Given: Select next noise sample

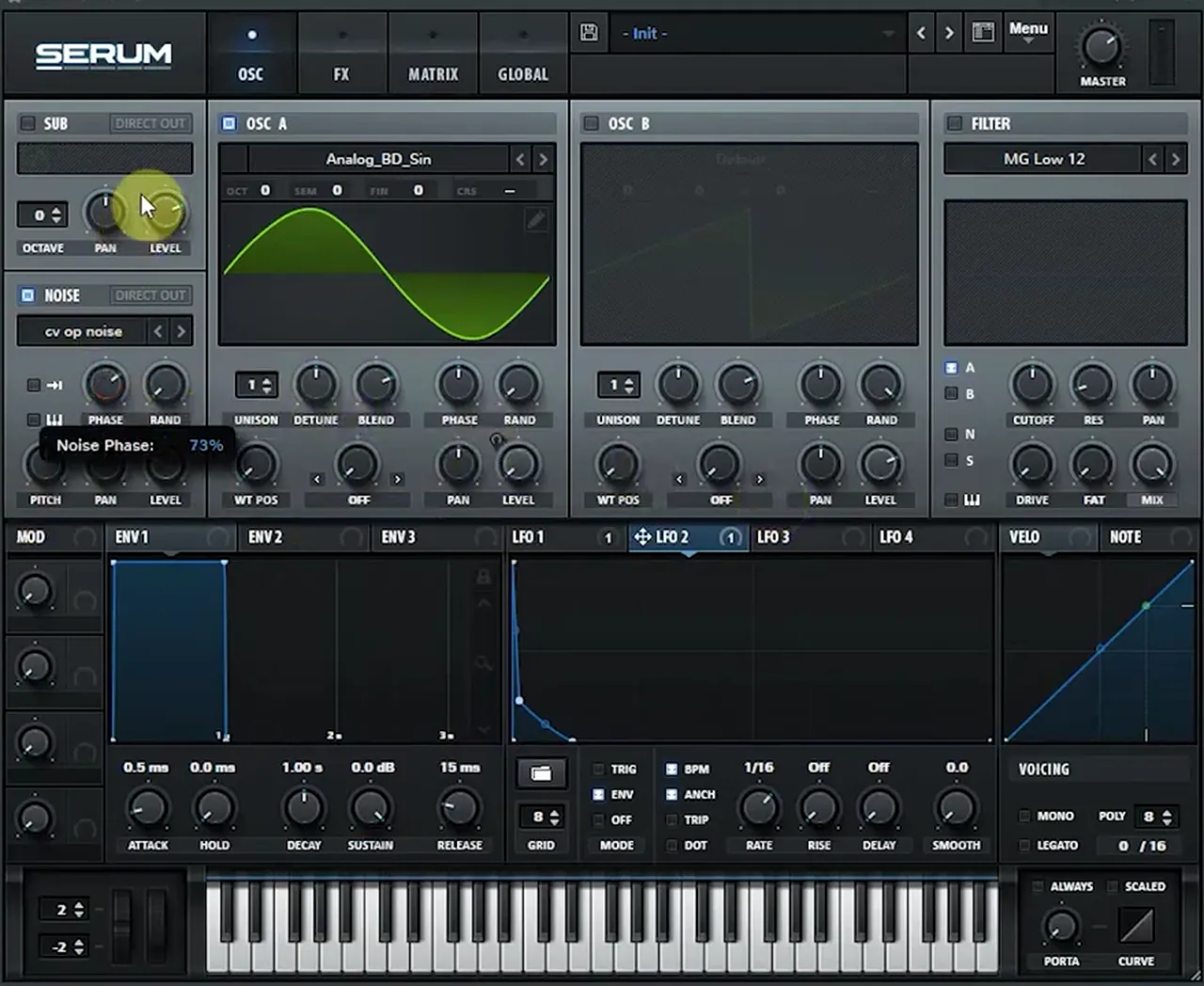Looking at the screenshot, I should pyautogui.click(x=181, y=331).
